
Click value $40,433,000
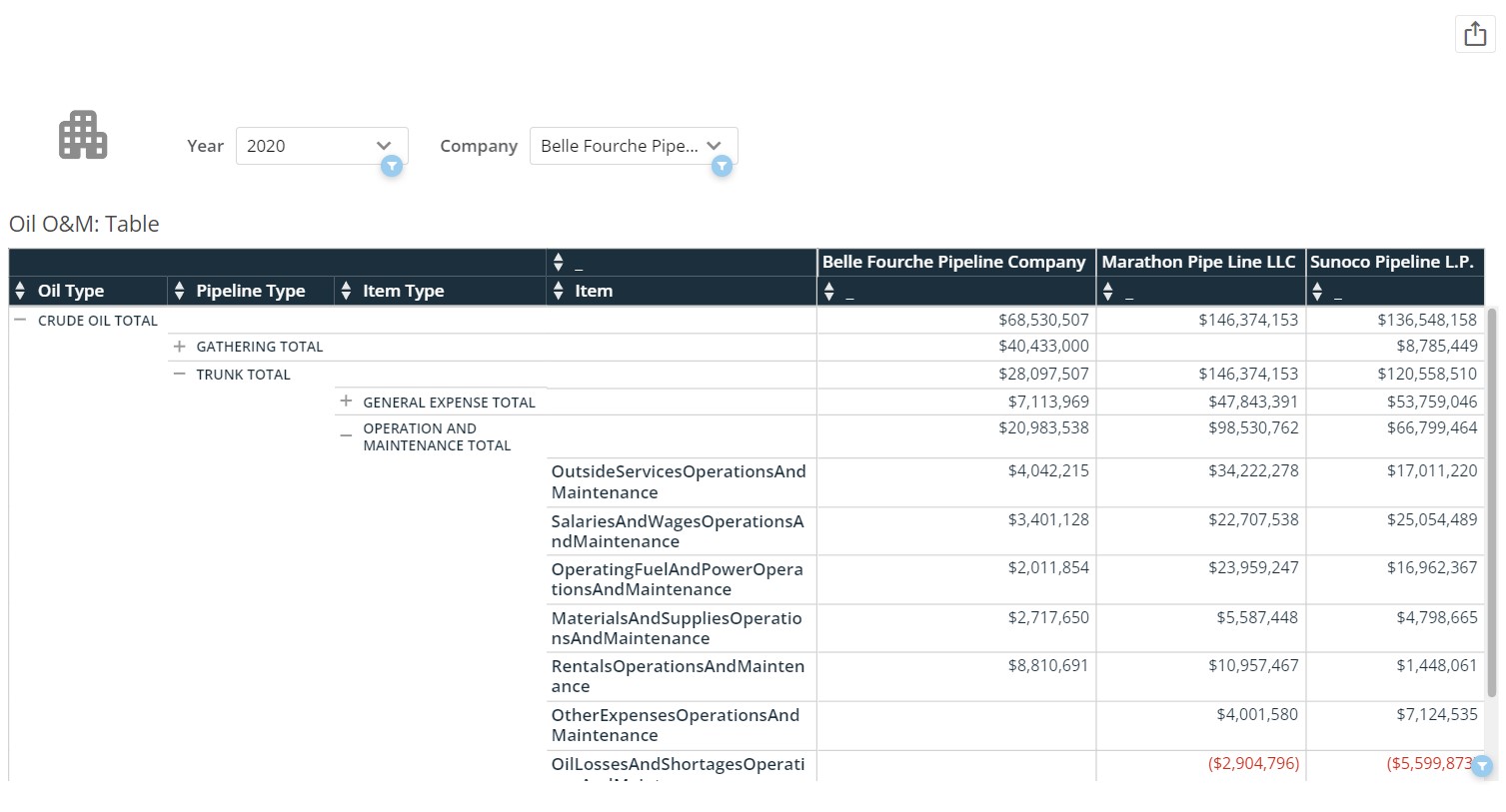coord(1043,346)
